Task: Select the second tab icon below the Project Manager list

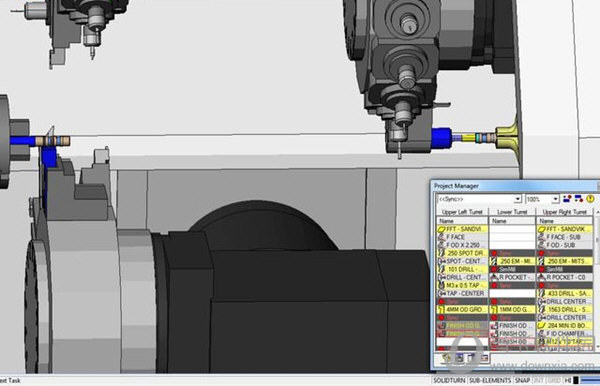Action: (459, 358)
